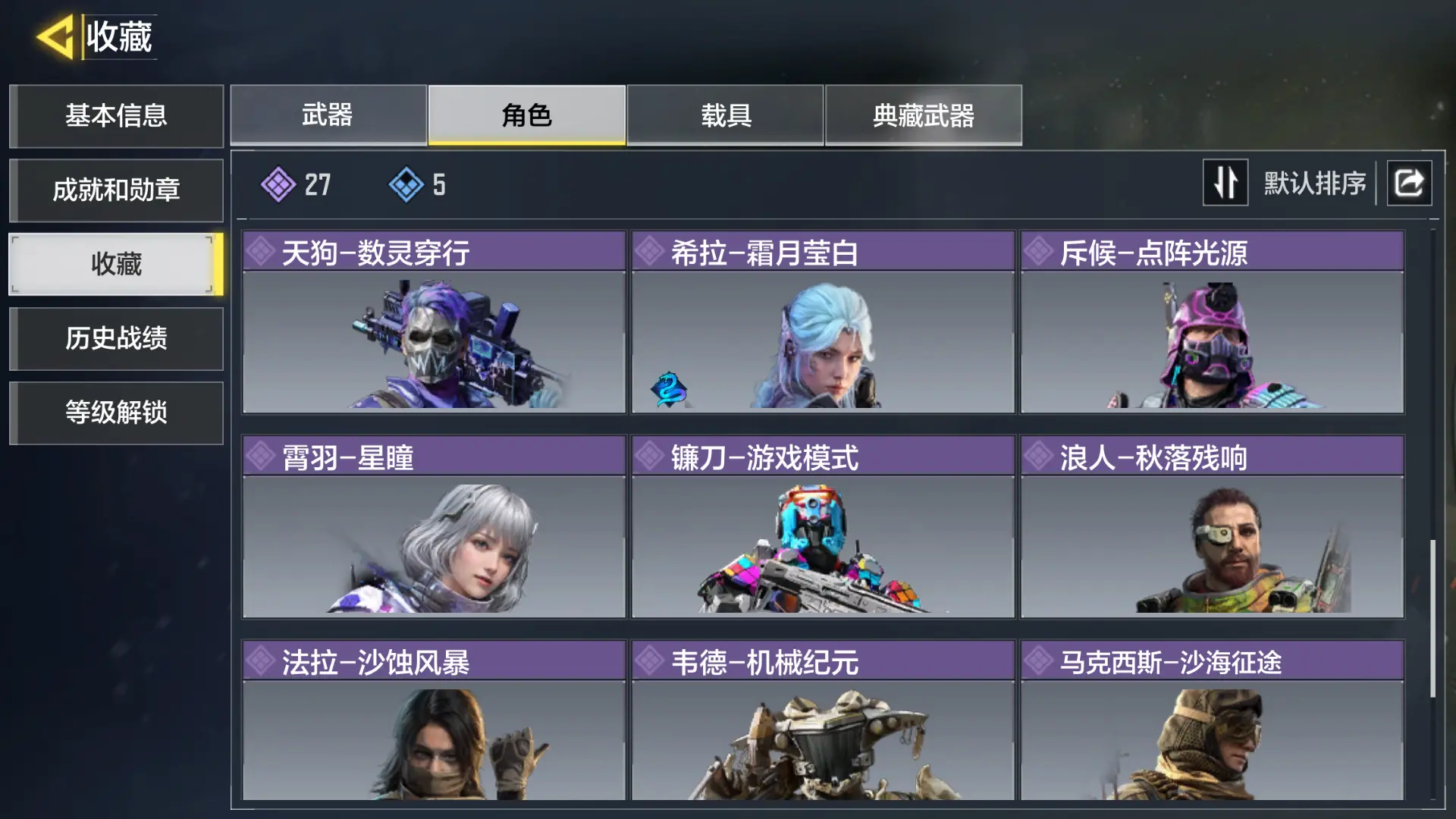The width and height of the screenshot is (1456, 819).
Task: Select the 镰刀-游戏模式 character card
Action: pyautogui.click(x=823, y=526)
